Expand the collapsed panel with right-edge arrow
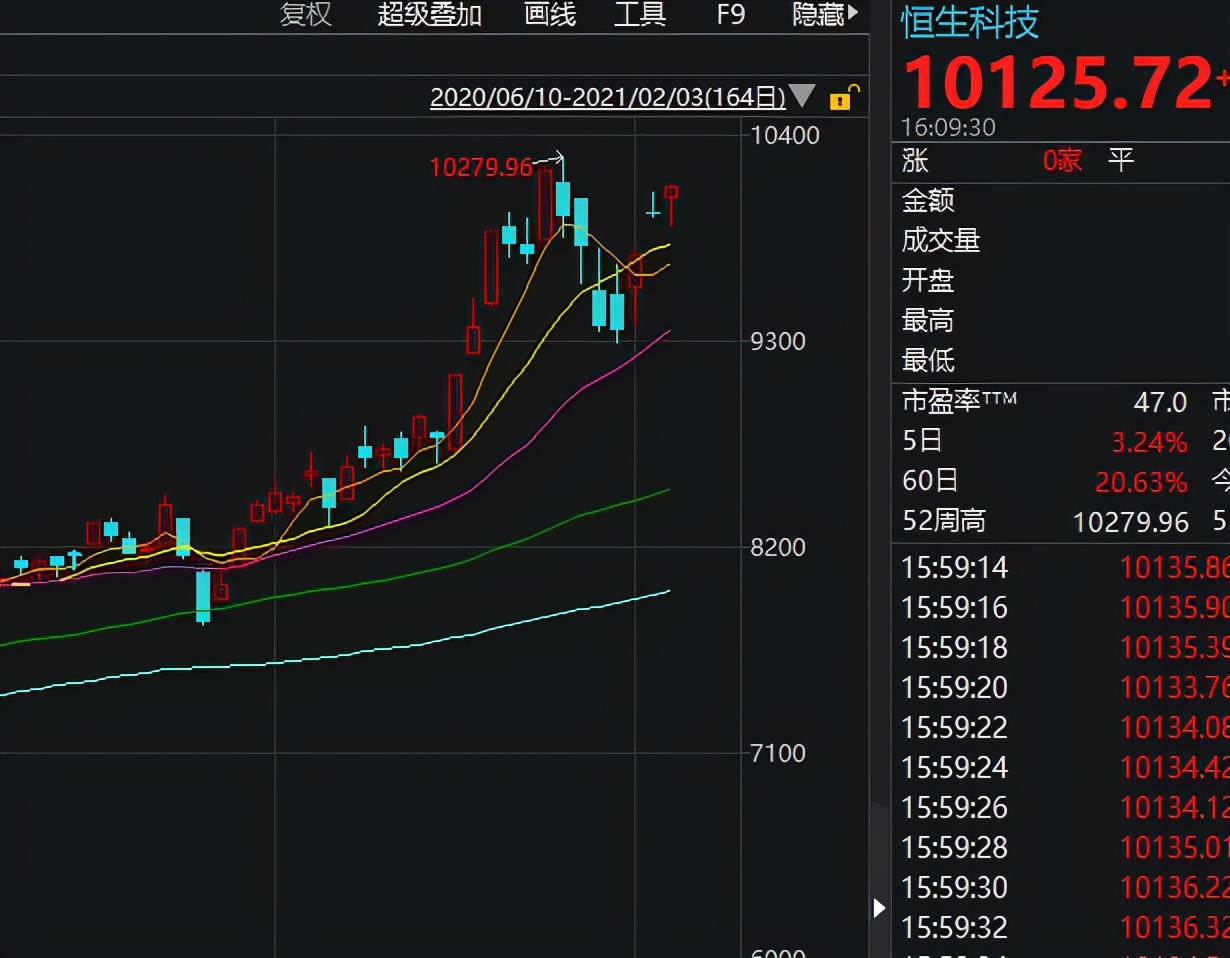The height and width of the screenshot is (958, 1230). tap(878, 908)
